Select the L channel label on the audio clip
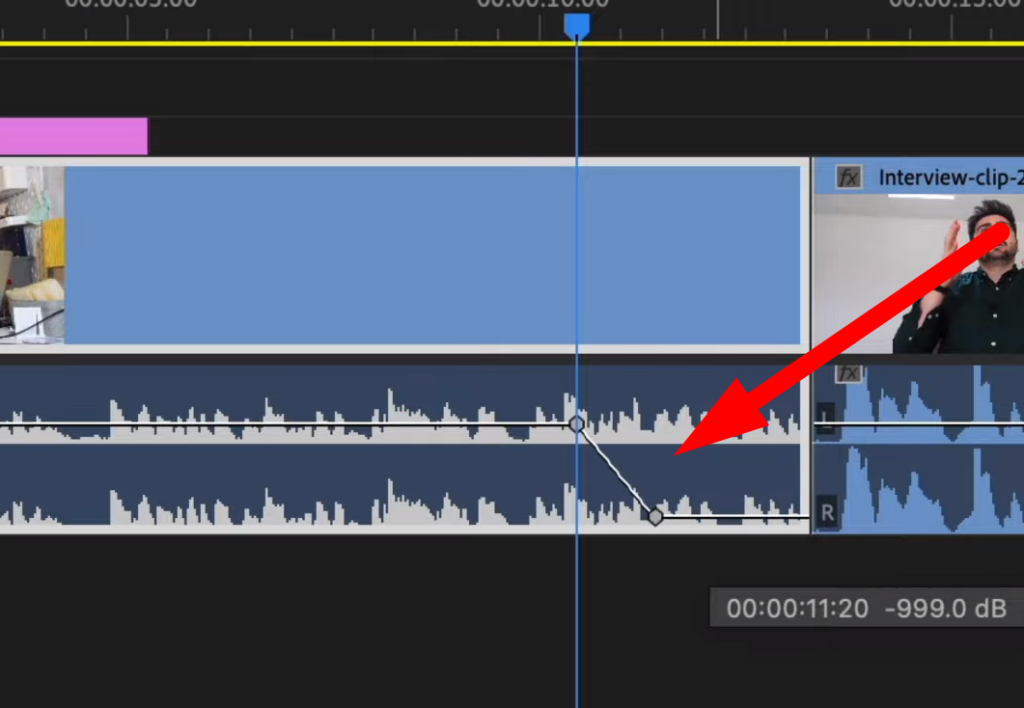 click(825, 423)
